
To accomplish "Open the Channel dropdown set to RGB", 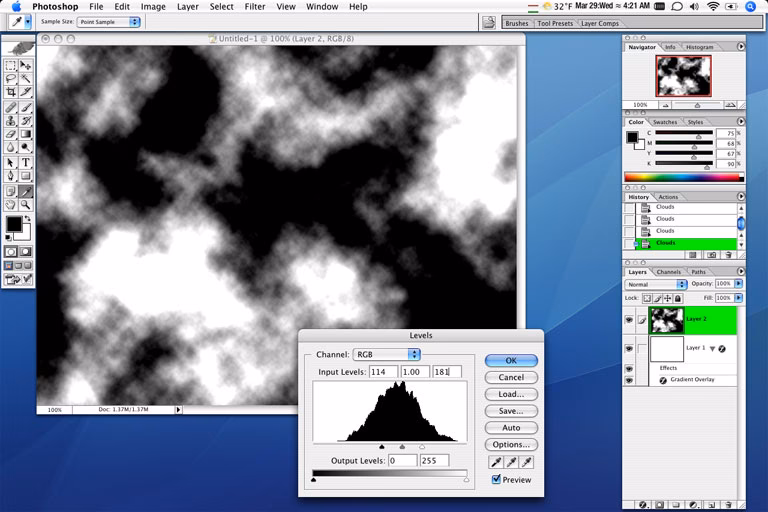I will pyautogui.click(x=386, y=354).
